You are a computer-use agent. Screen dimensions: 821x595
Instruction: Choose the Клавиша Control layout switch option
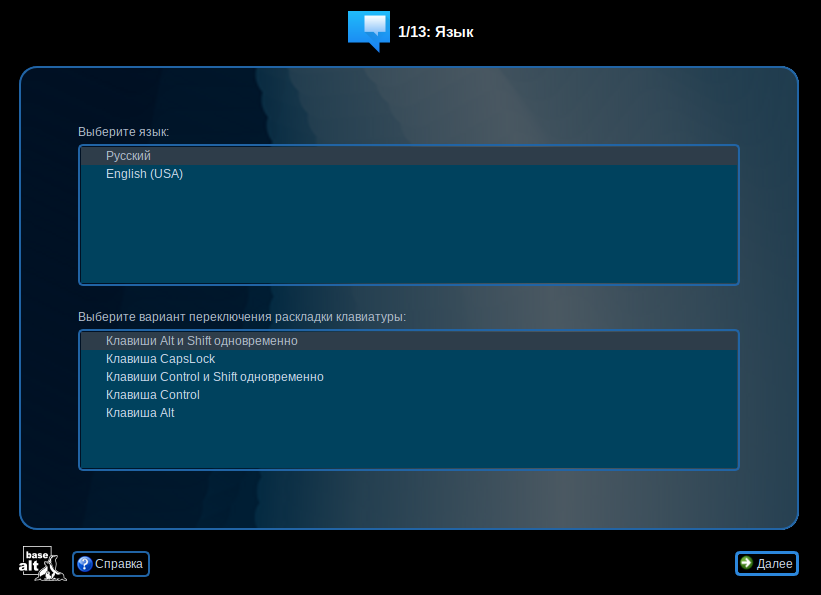point(152,395)
